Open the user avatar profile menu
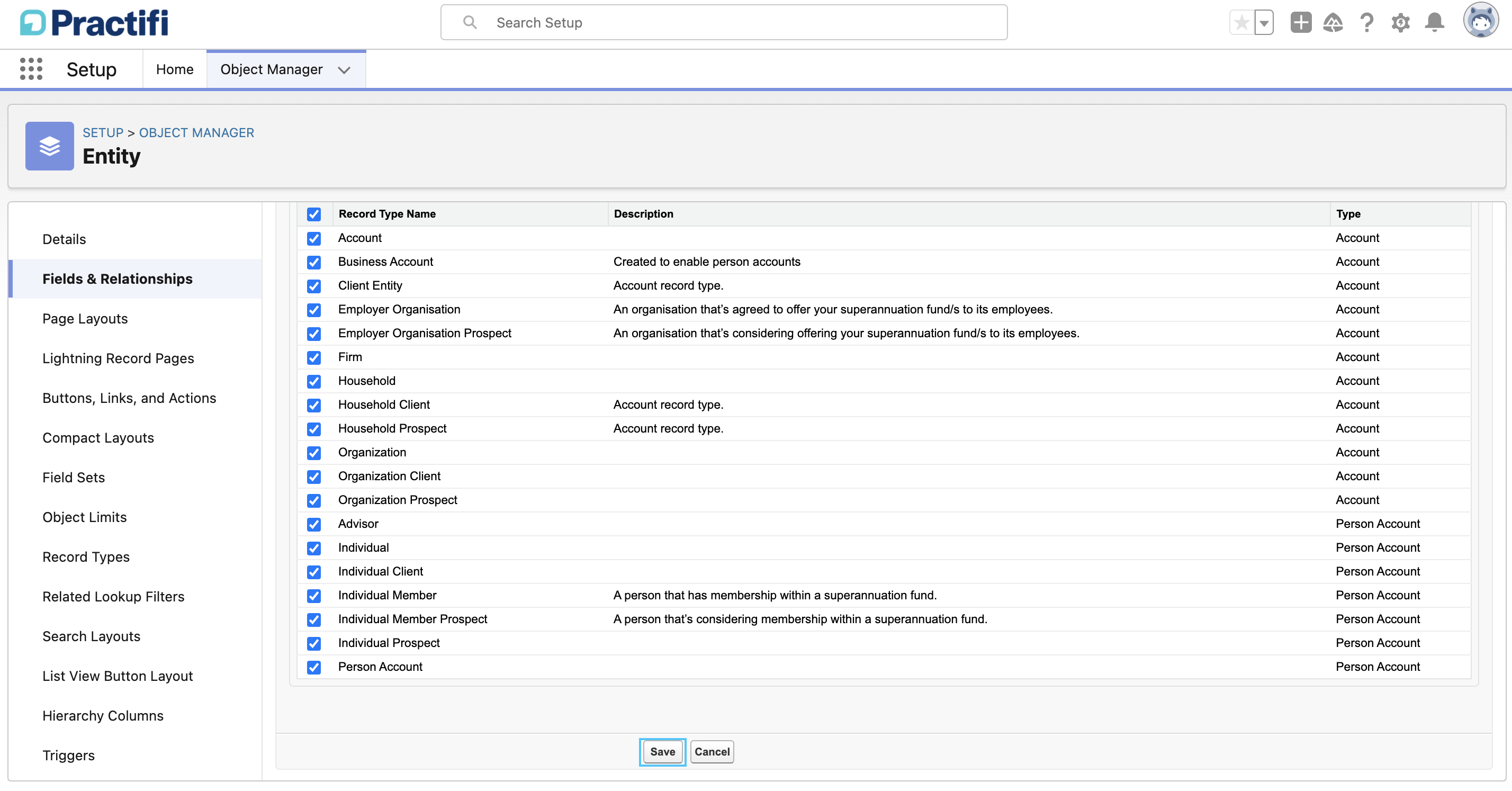The height and width of the screenshot is (791, 1512). 1480,21
